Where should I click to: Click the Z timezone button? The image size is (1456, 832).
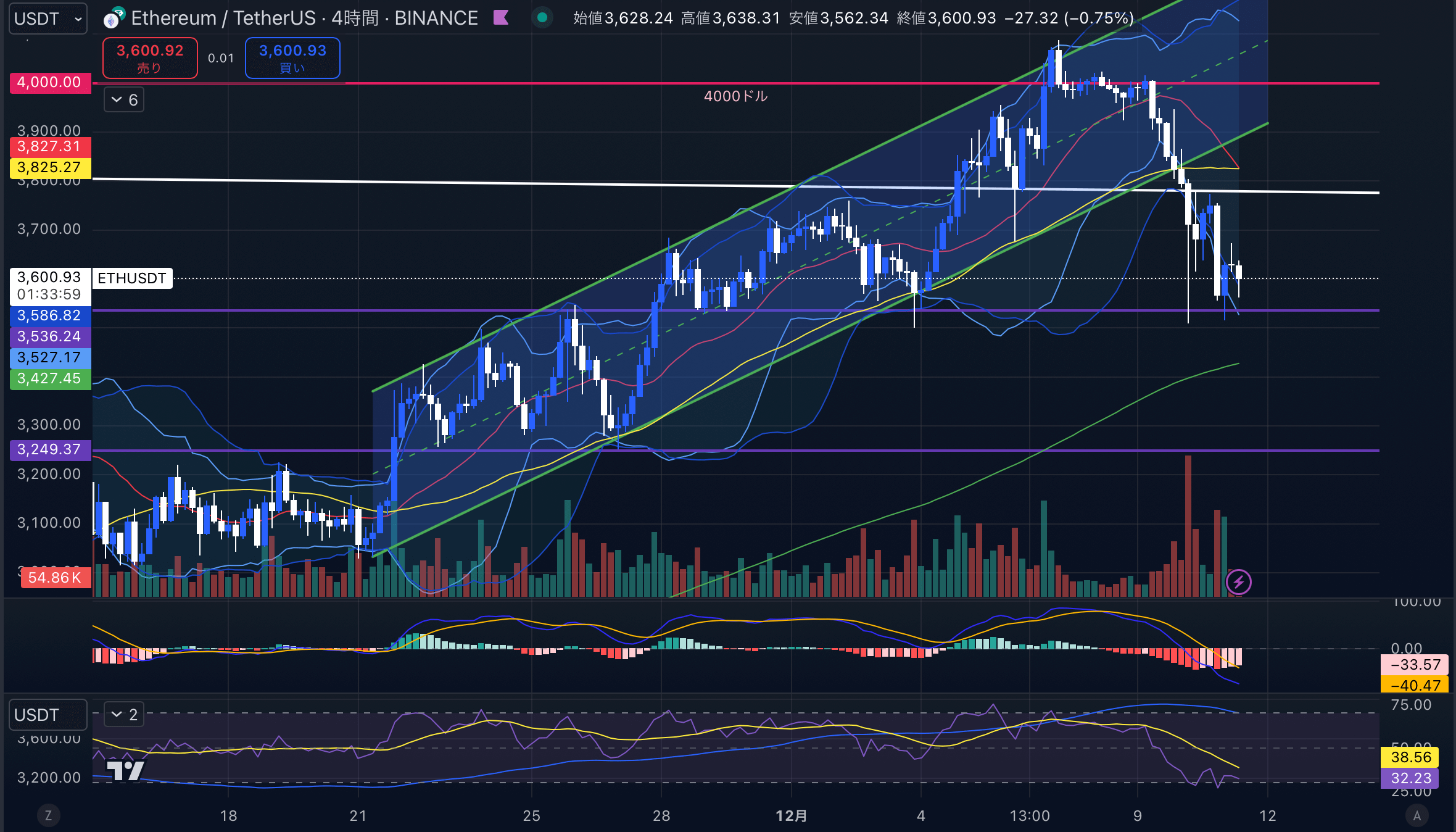(x=49, y=816)
